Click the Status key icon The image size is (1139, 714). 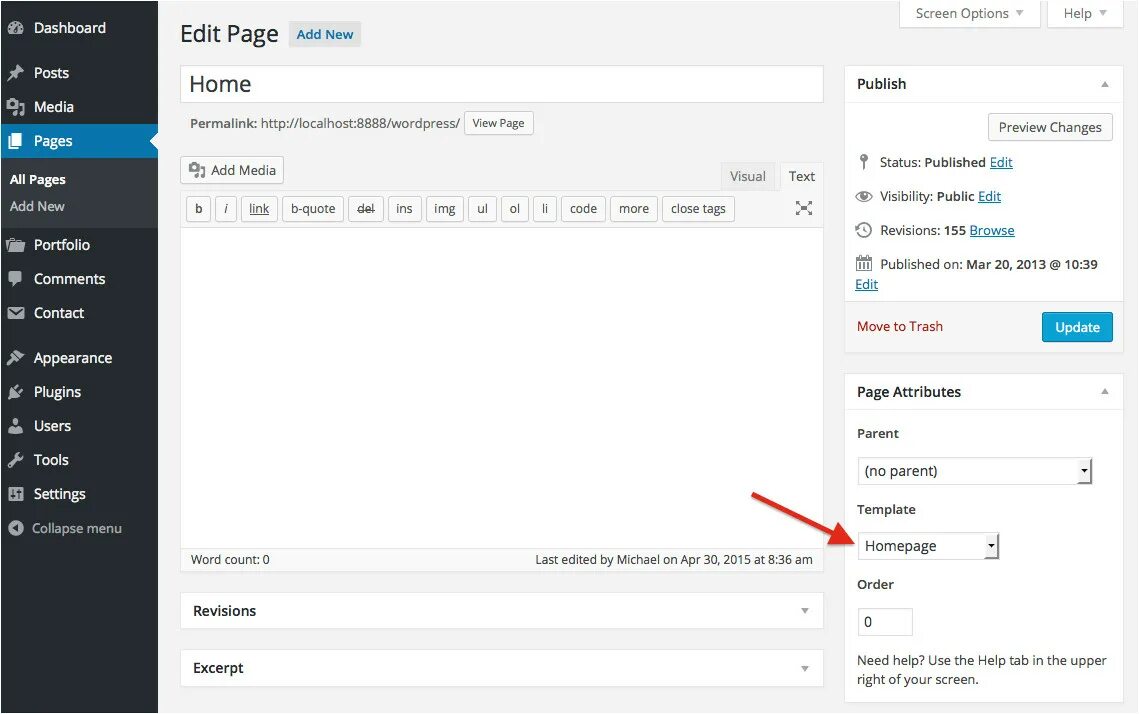click(864, 162)
